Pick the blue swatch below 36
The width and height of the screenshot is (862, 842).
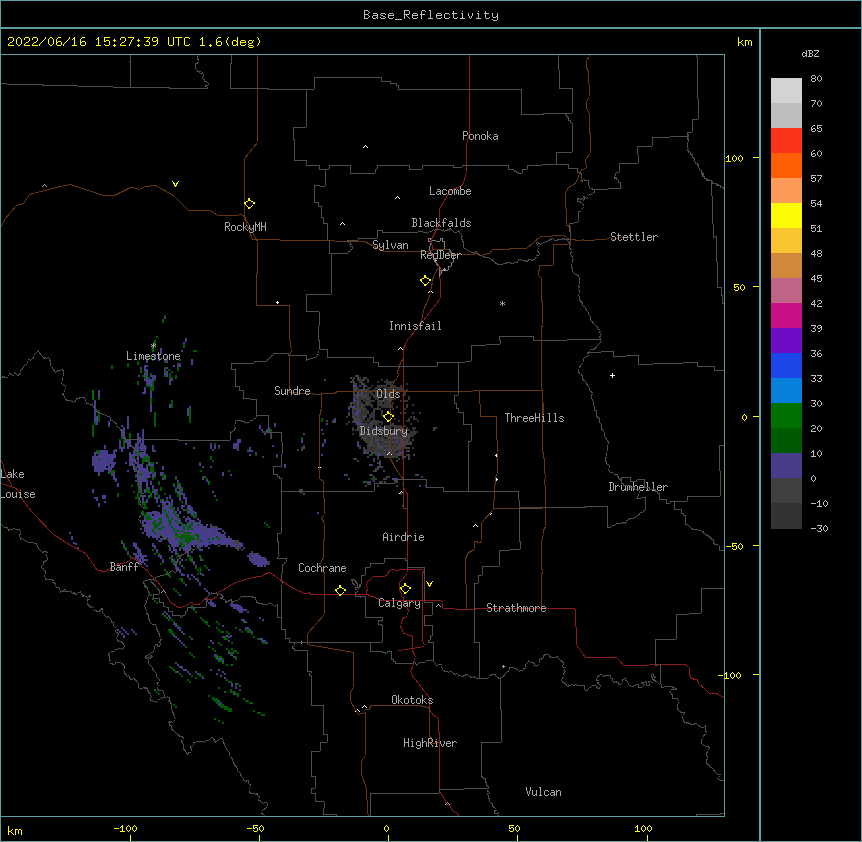(786, 365)
